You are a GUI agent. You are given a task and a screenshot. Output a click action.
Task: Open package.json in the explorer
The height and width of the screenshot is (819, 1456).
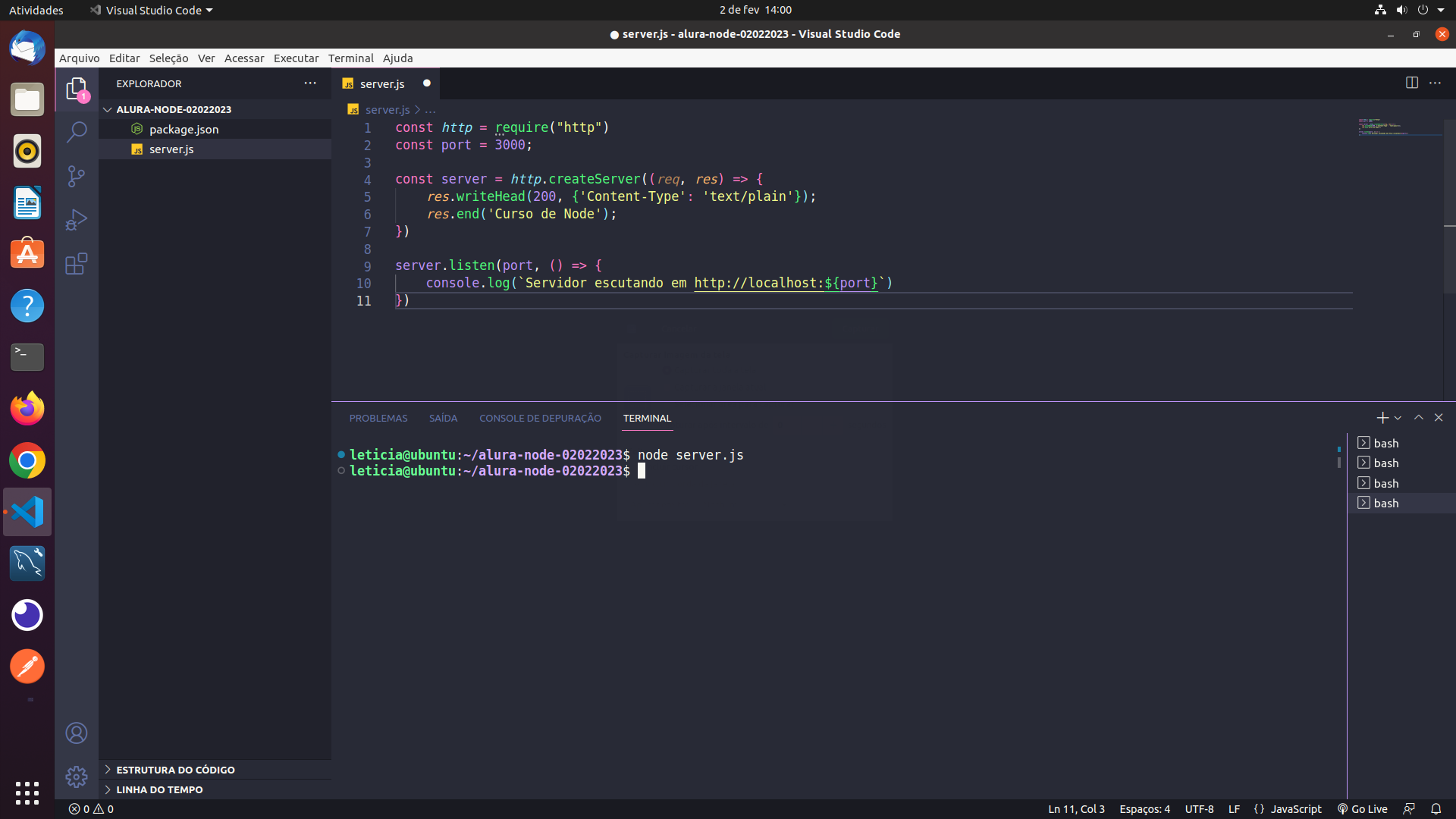click(215, 129)
